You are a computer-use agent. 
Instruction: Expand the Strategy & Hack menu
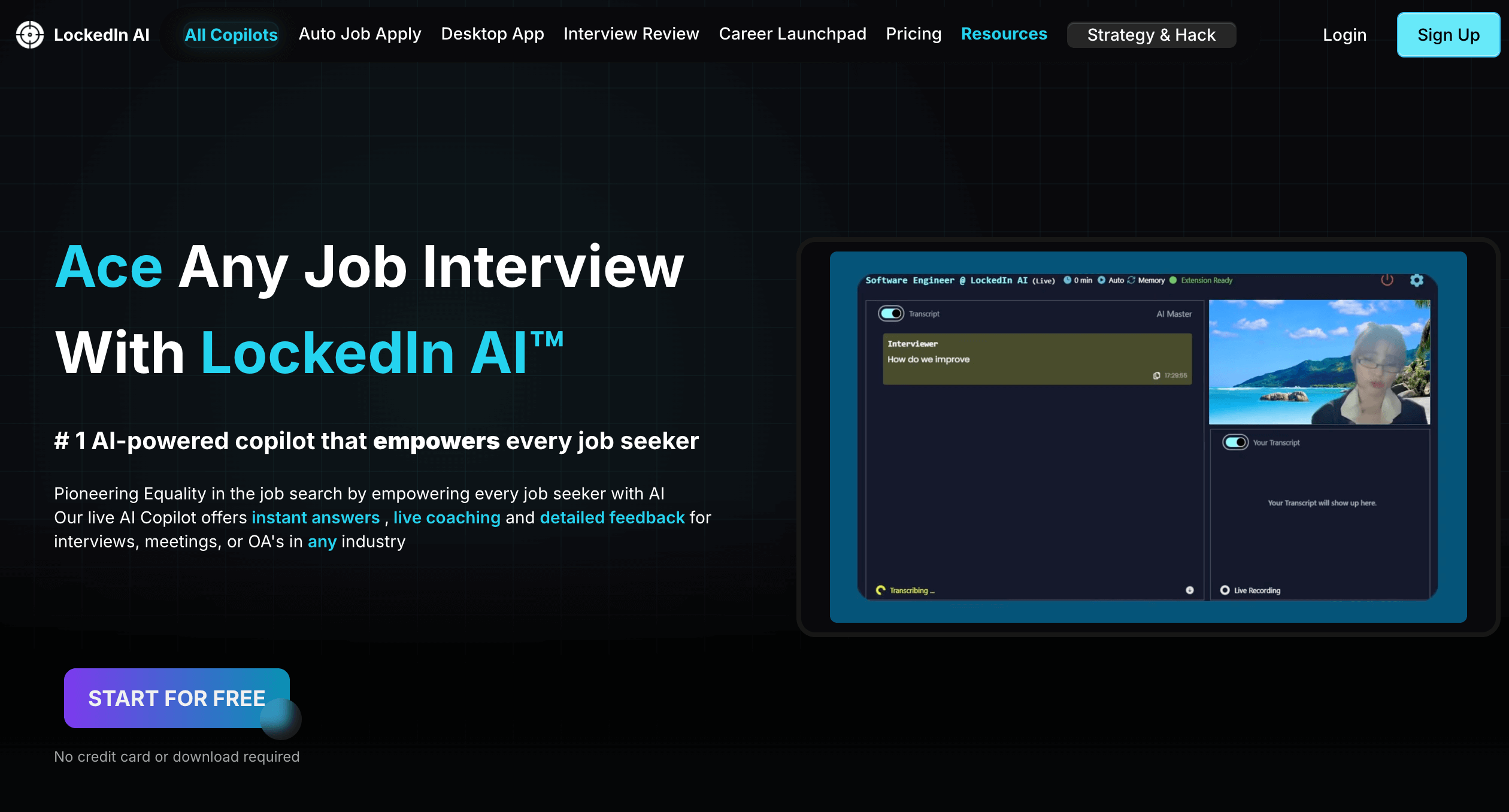pos(1151,35)
